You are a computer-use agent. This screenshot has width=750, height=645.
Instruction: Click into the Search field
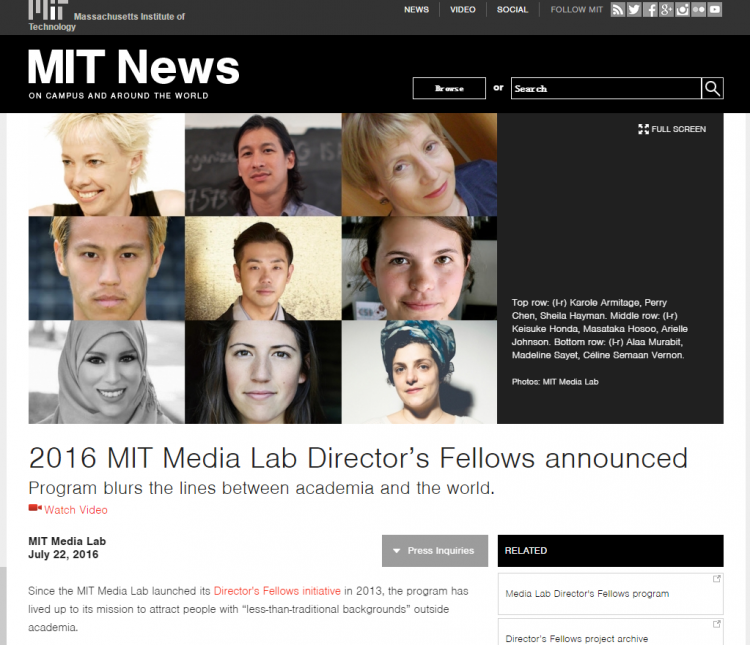606,89
